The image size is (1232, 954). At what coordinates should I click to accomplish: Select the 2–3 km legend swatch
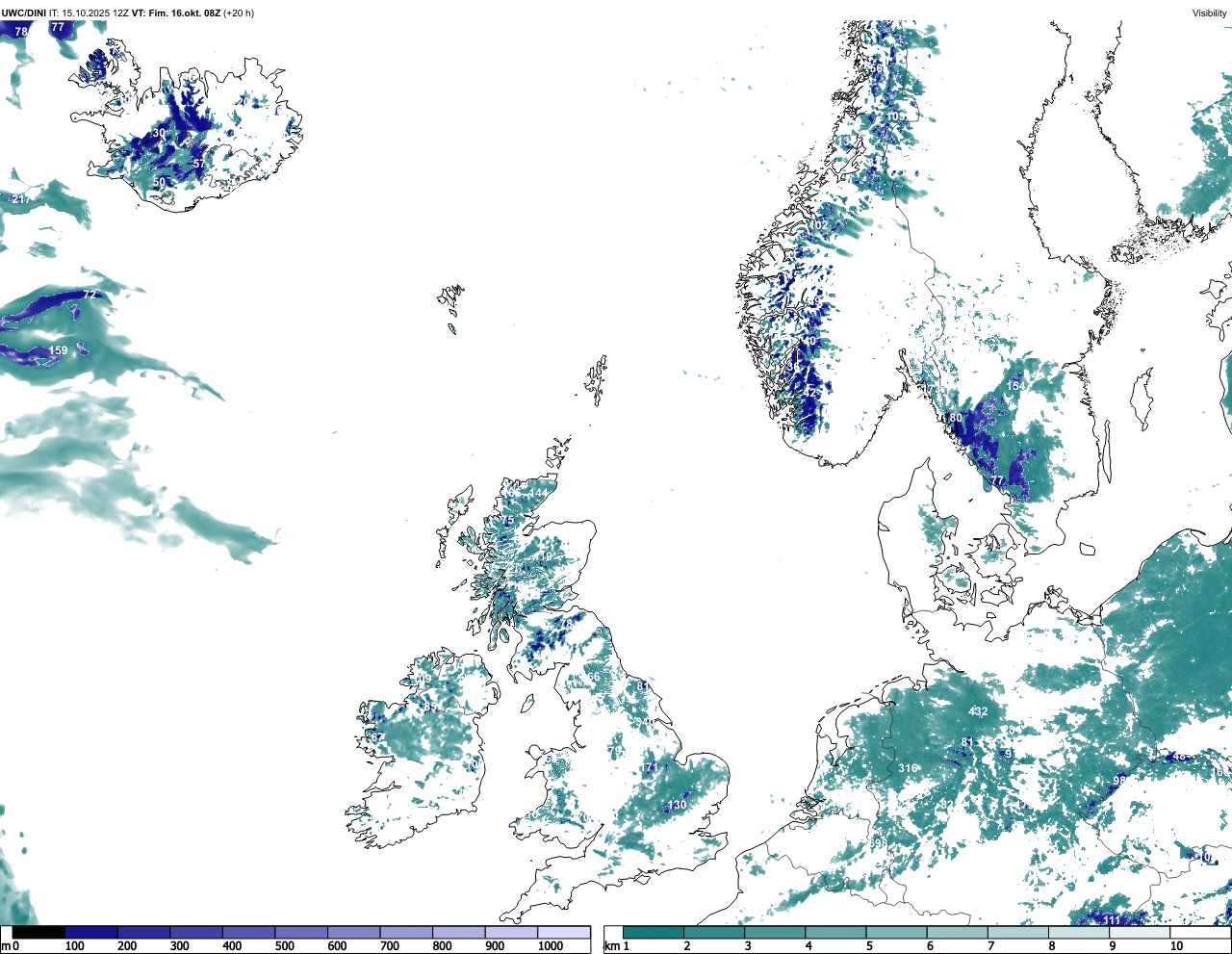pos(714,932)
